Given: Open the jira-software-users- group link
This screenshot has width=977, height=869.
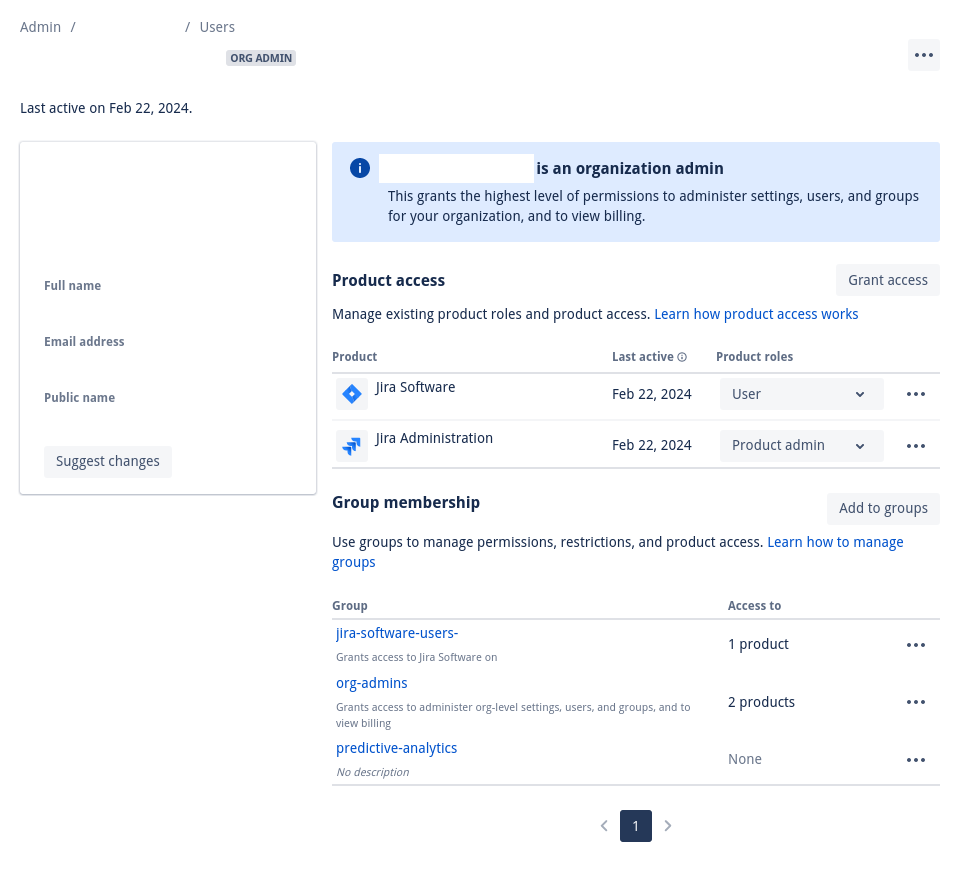Looking at the screenshot, I should 397,633.
